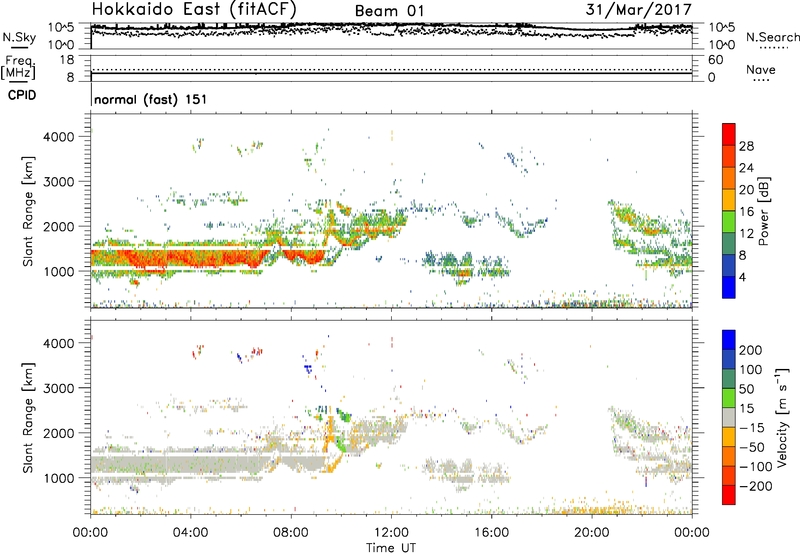Click the '1000' tick on the velocity panel
The height and width of the screenshot is (554, 800).
pos(59,478)
